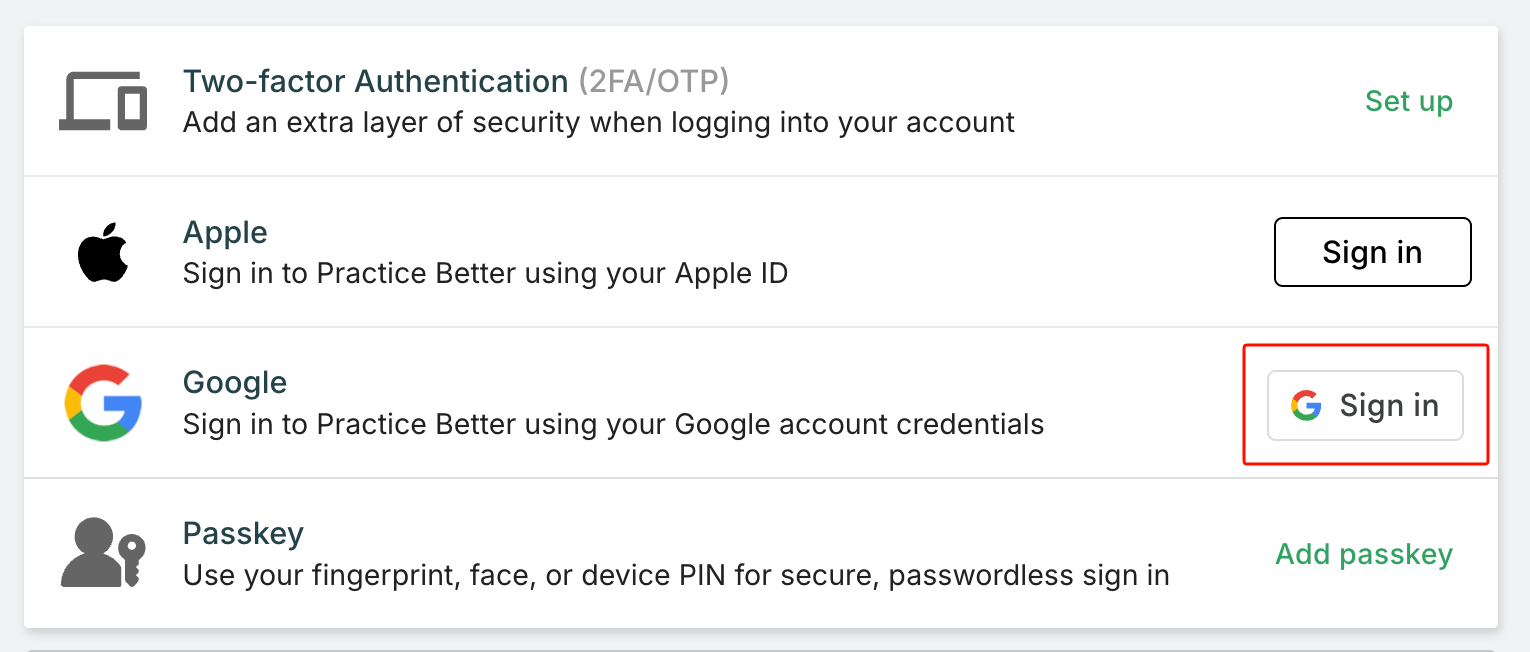
Task: Click the gray '(2FA/OTP)' label
Action: pyautogui.click(x=654, y=81)
